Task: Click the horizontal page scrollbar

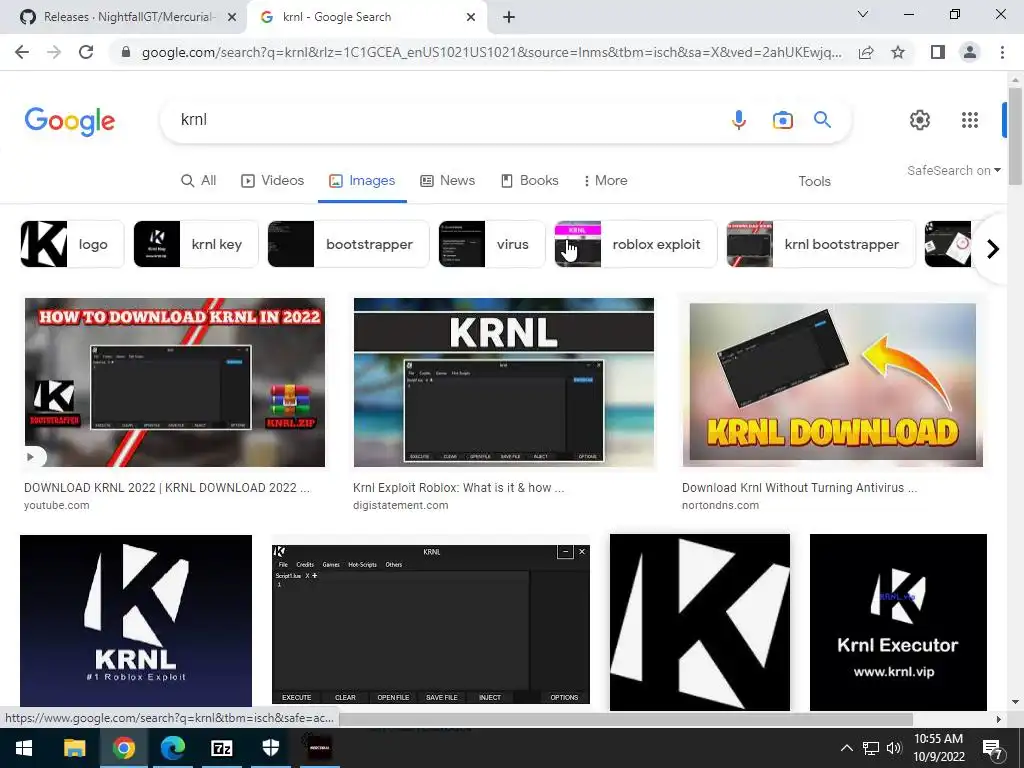Action: [624, 719]
